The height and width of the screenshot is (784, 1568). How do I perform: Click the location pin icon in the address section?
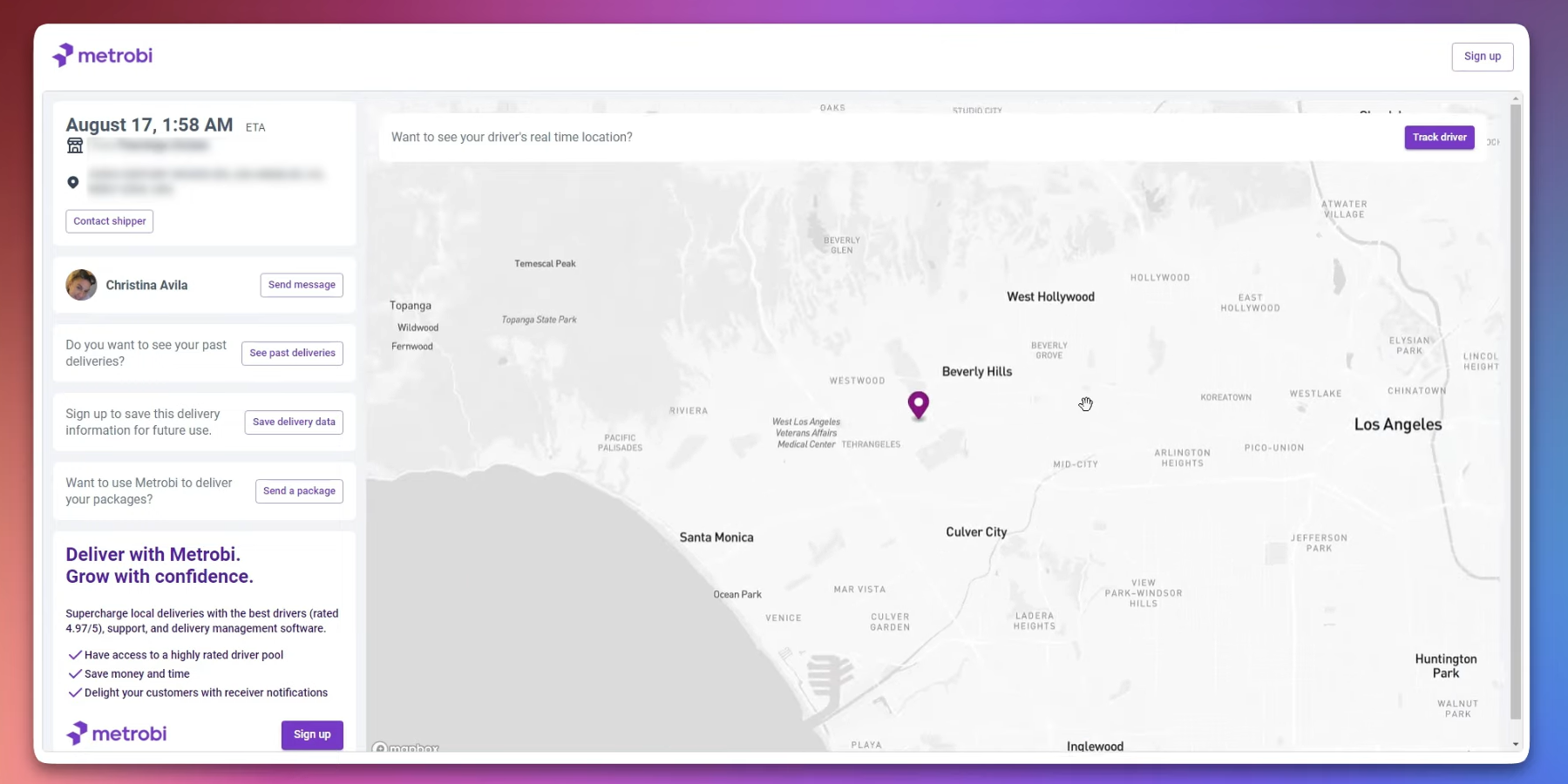(x=73, y=182)
